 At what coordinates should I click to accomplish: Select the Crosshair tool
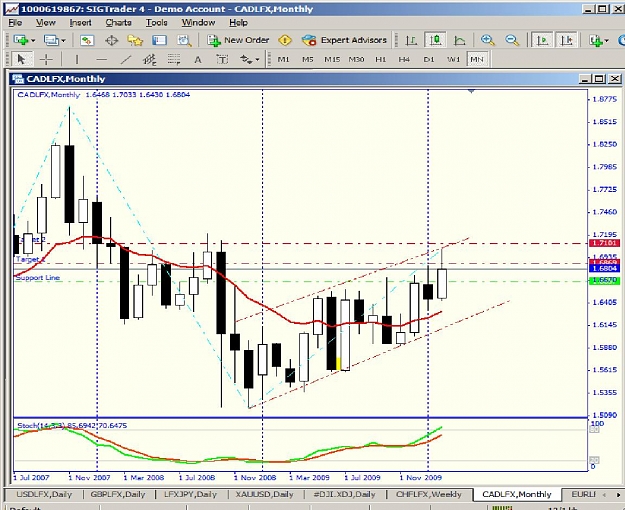tap(46, 60)
